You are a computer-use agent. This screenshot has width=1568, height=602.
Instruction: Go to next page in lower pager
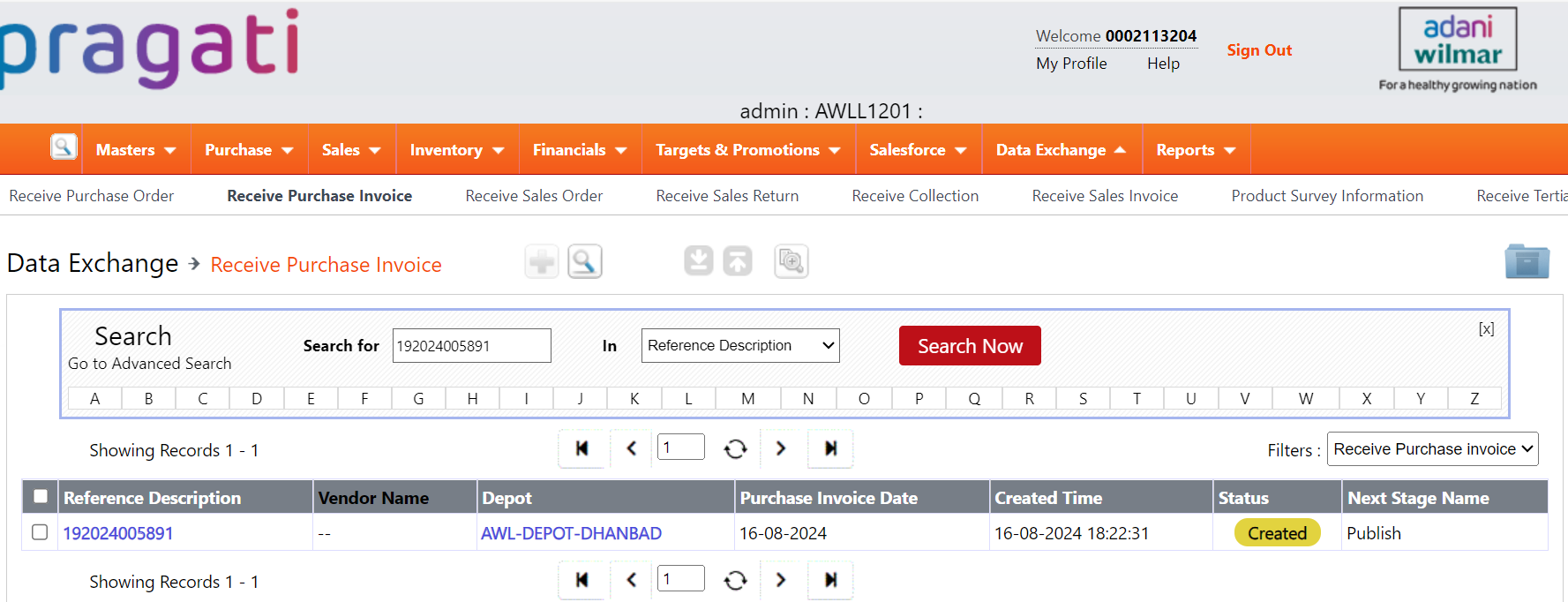click(781, 580)
